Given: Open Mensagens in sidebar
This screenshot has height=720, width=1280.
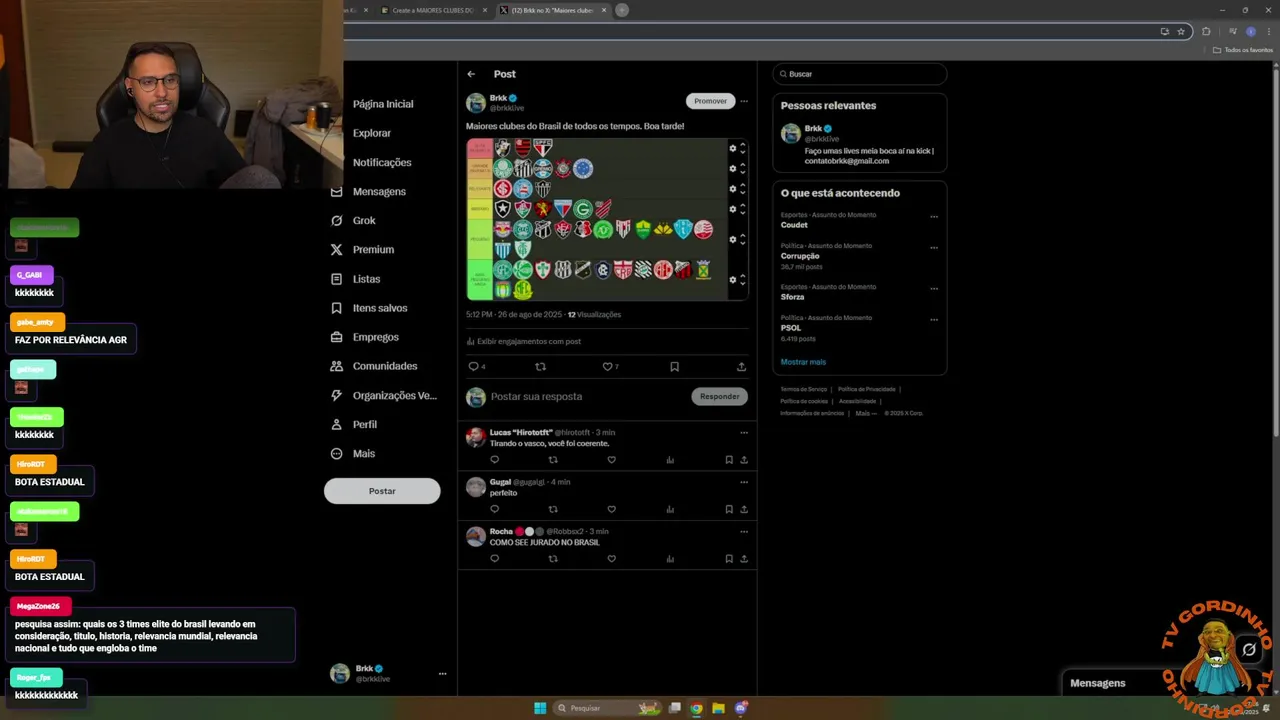Looking at the screenshot, I should 379,191.
